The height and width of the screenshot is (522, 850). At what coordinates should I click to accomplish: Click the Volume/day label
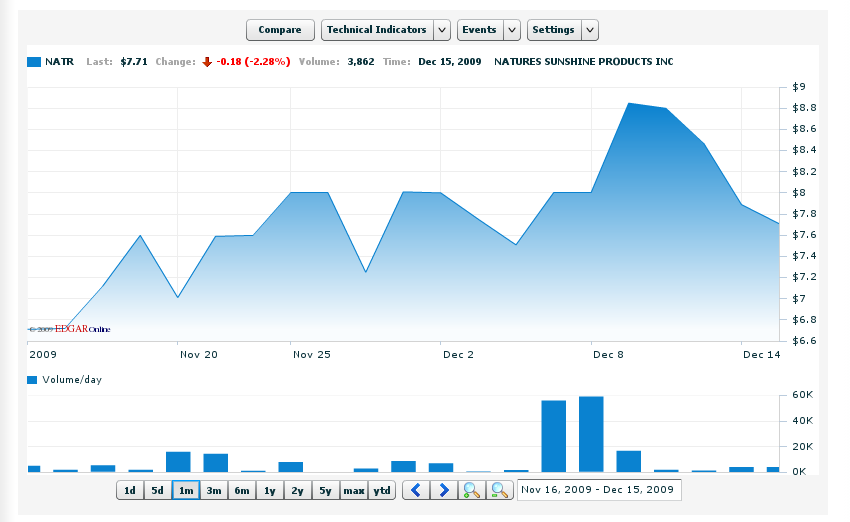click(x=72, y=380)
